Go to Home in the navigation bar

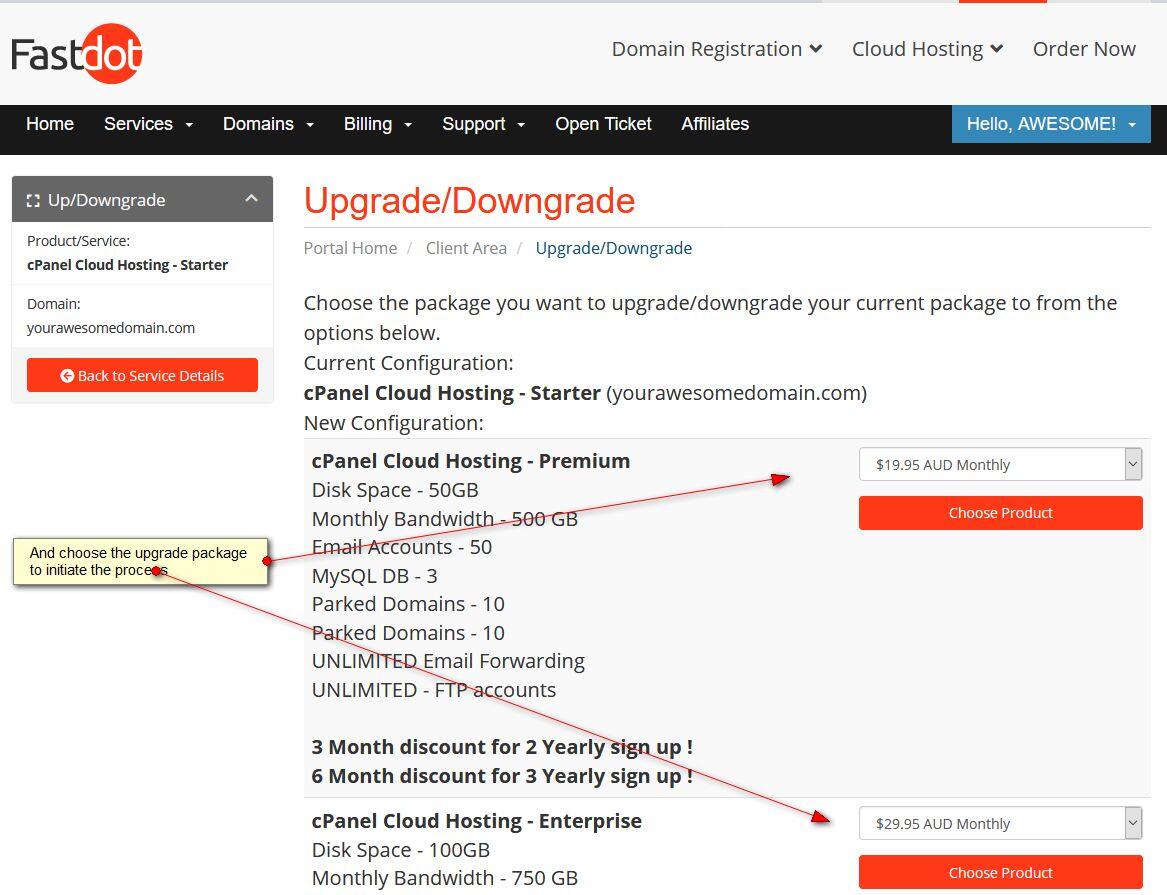50,123
